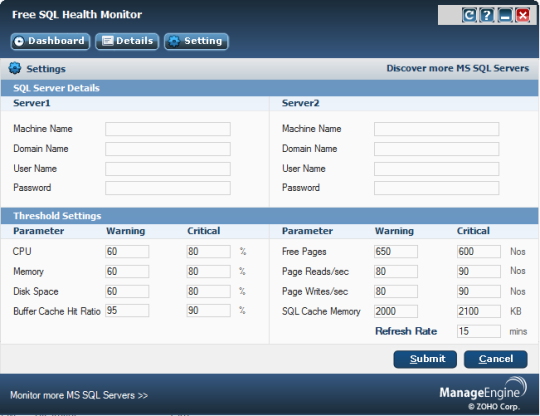Focus Server1 Machine Name field

tap(168, 129)
